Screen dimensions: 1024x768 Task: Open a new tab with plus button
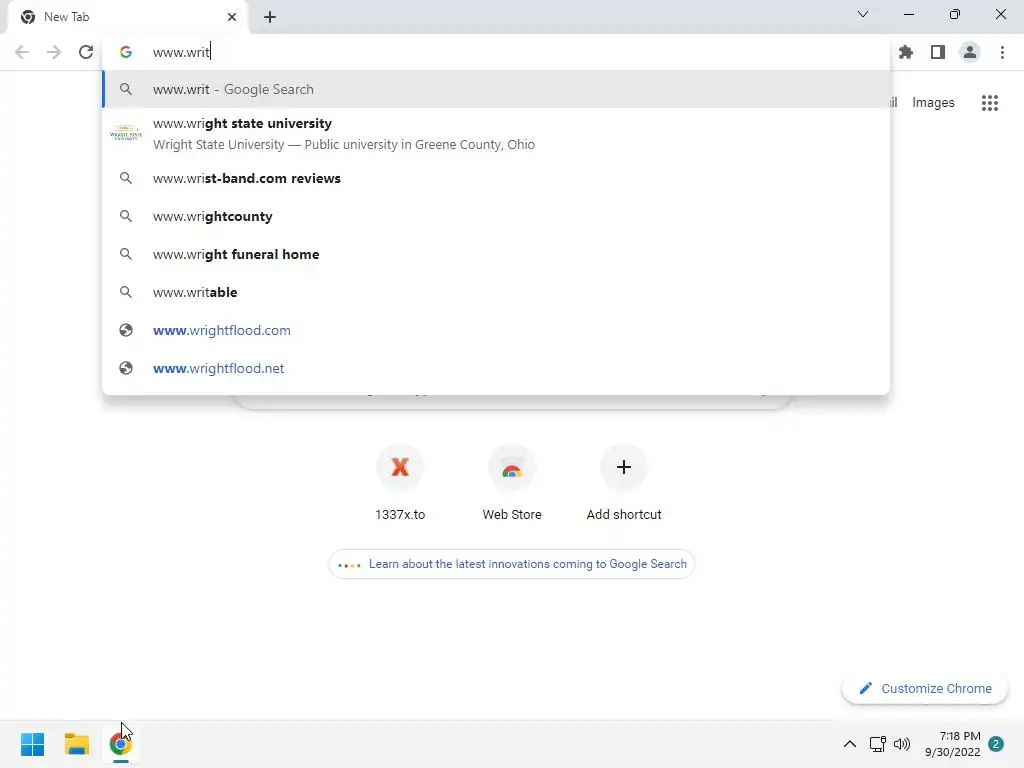coord(270,17)
